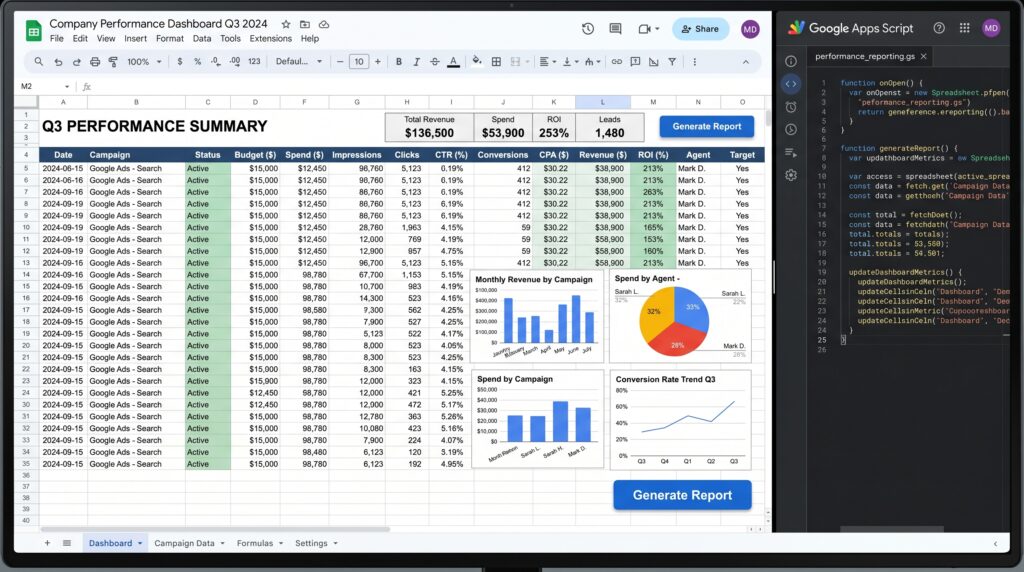Click the Share button
1024x572 pixels.
coord(701,29)
